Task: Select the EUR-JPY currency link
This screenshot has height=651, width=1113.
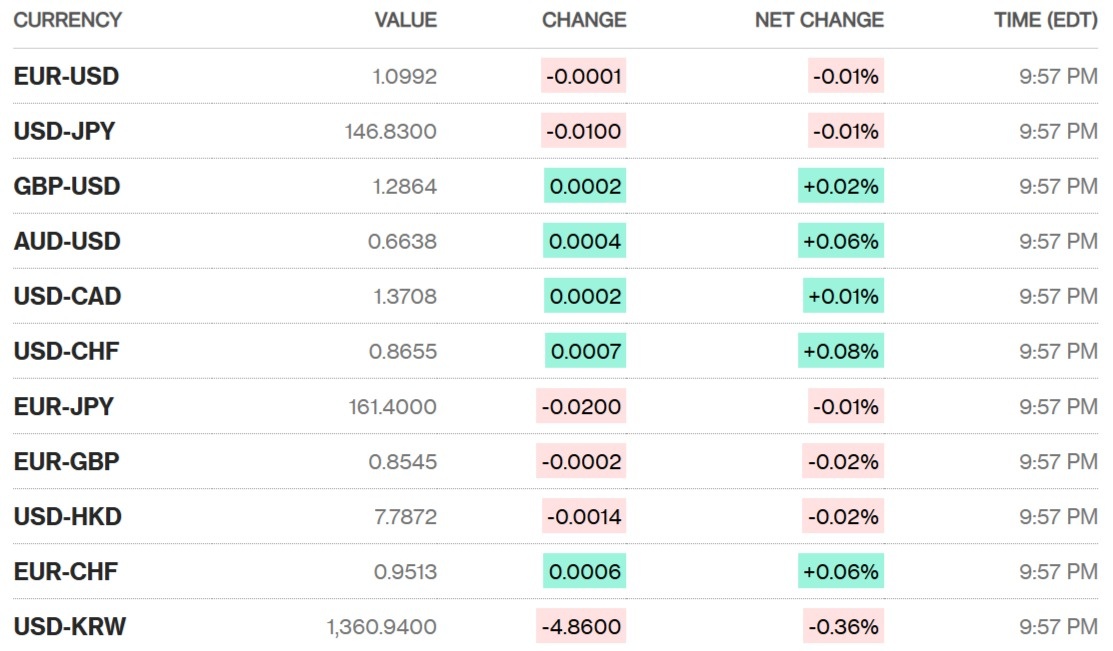Action: [x=63, y=407]
